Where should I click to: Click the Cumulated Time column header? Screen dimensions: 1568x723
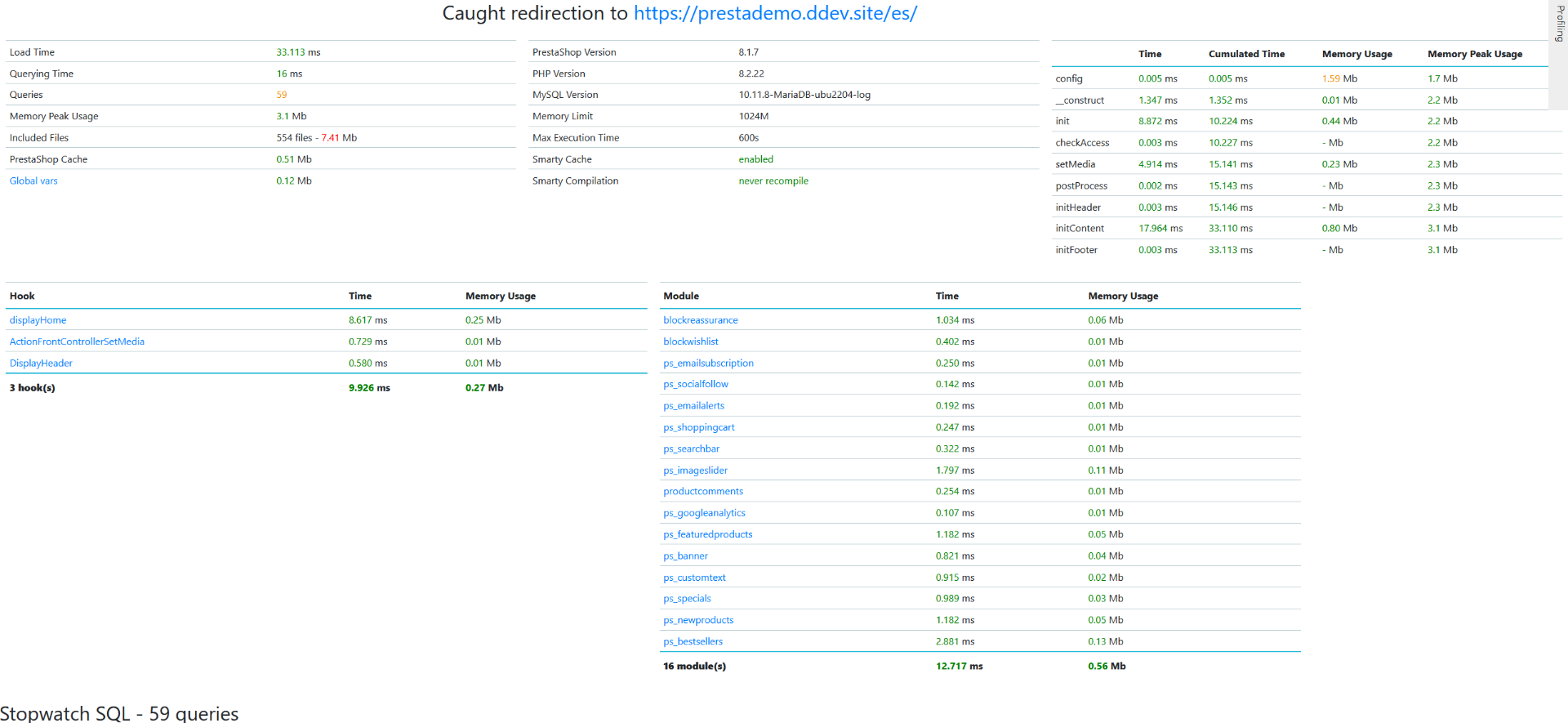point(1246,54)
